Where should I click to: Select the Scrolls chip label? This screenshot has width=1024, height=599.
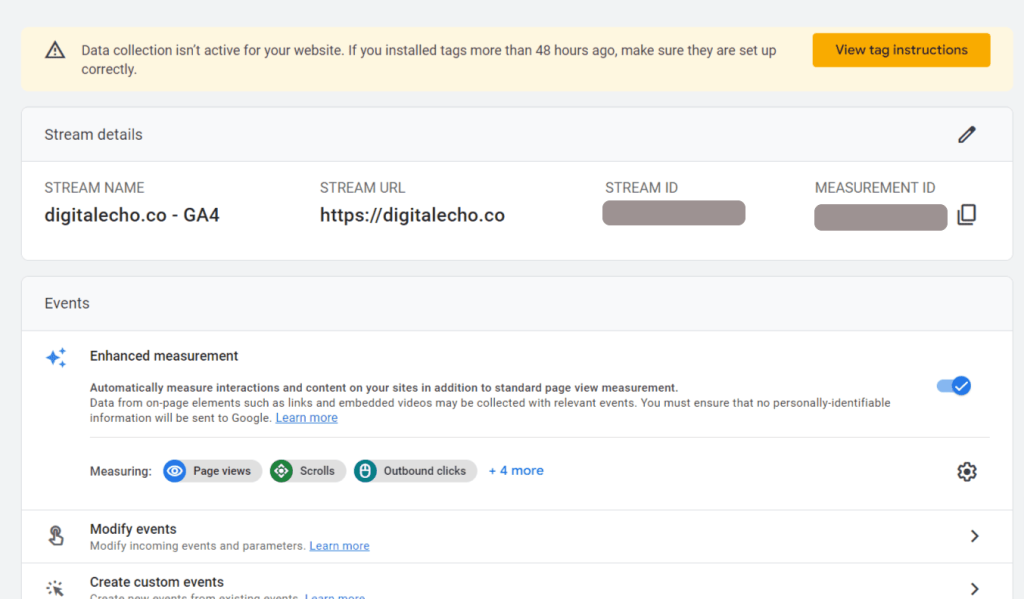317,471
